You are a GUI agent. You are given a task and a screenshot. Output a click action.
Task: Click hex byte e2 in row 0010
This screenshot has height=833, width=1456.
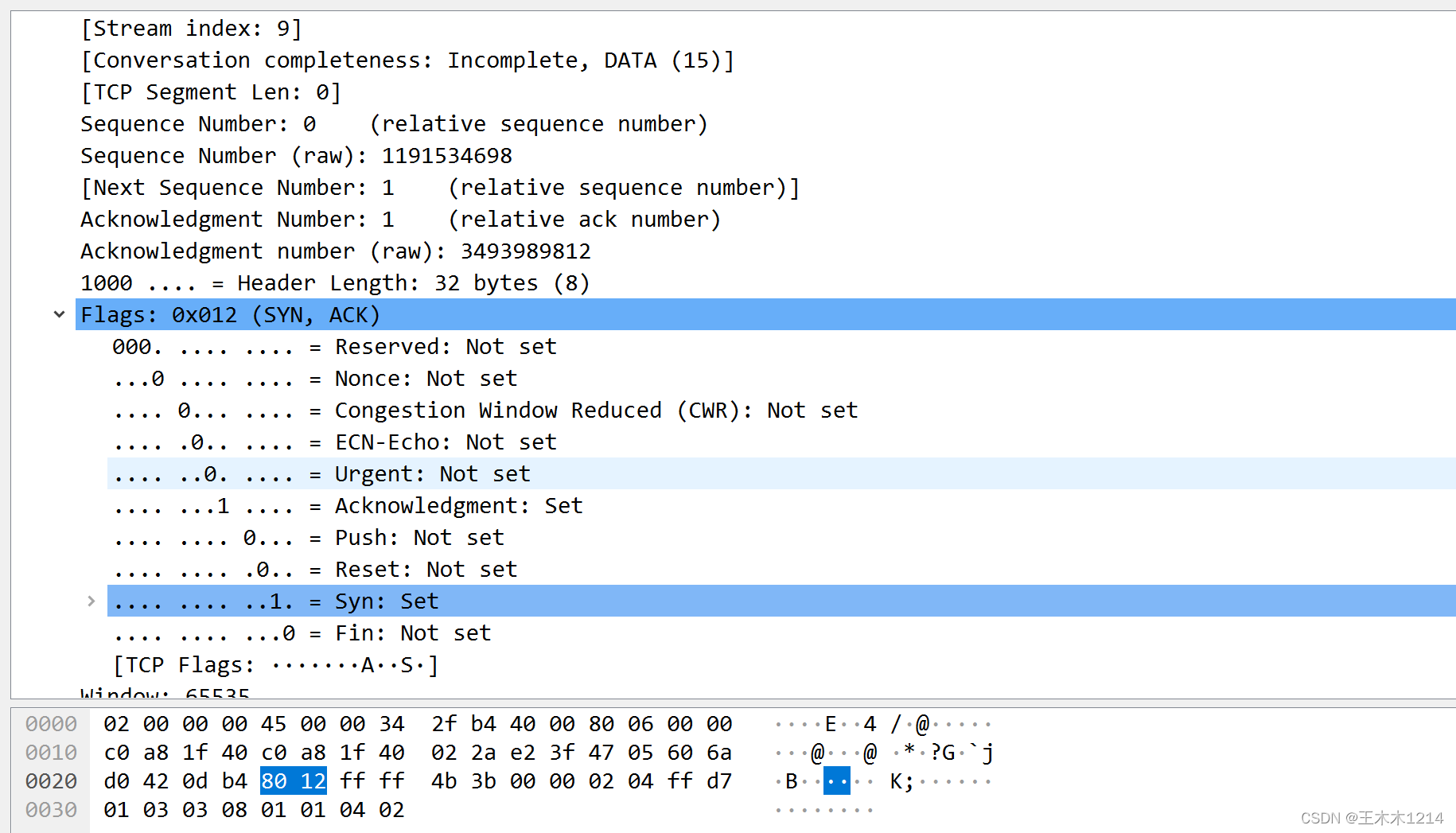[523, 753]
